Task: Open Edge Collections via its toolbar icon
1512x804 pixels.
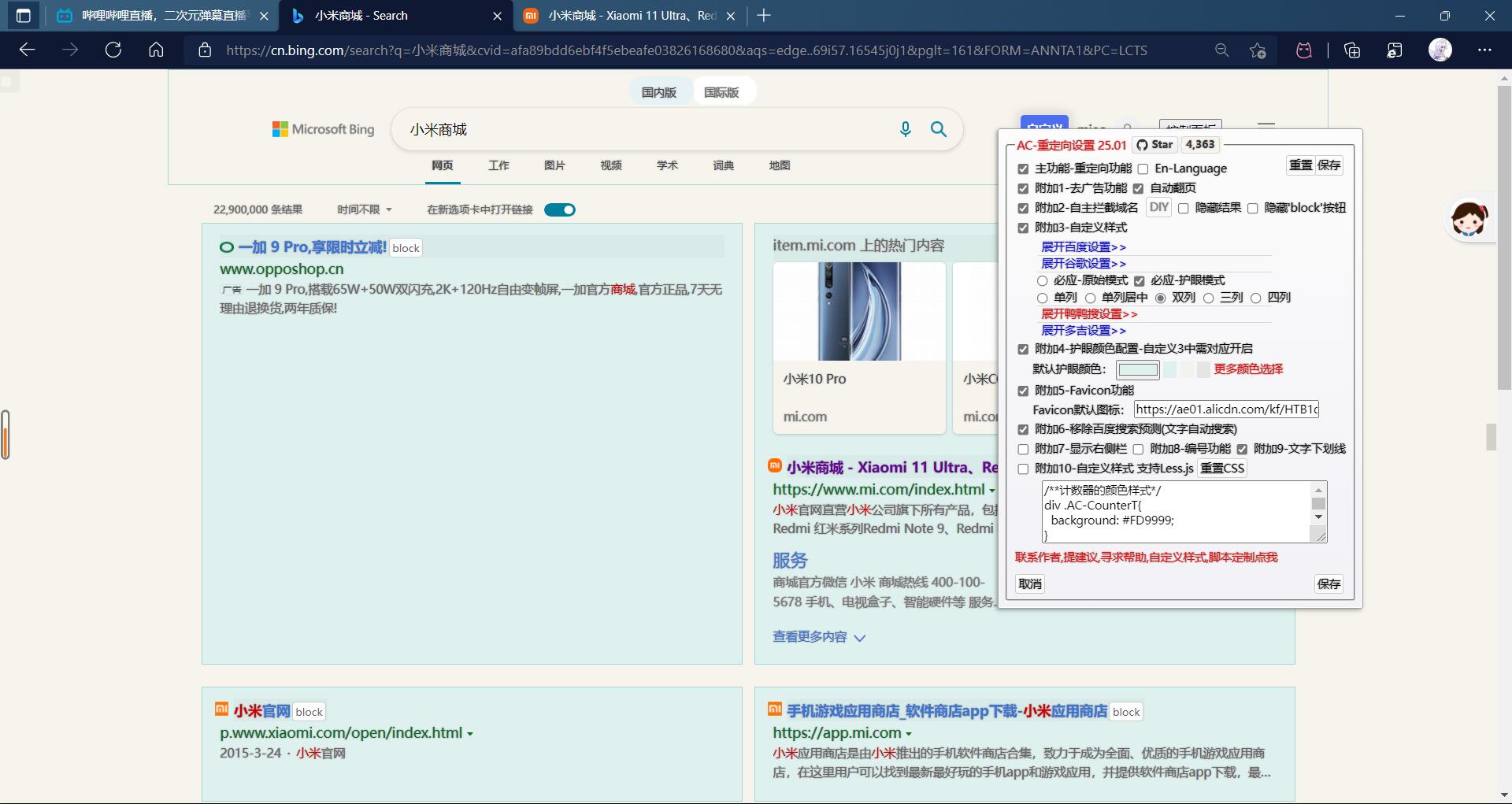Action: (1351, 50)
